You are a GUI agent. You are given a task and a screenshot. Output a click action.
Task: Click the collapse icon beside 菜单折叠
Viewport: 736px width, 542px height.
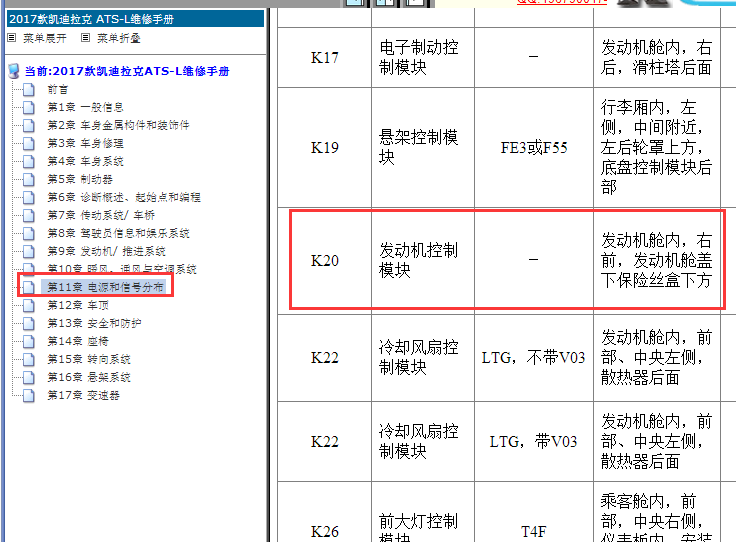coord(85,38)
